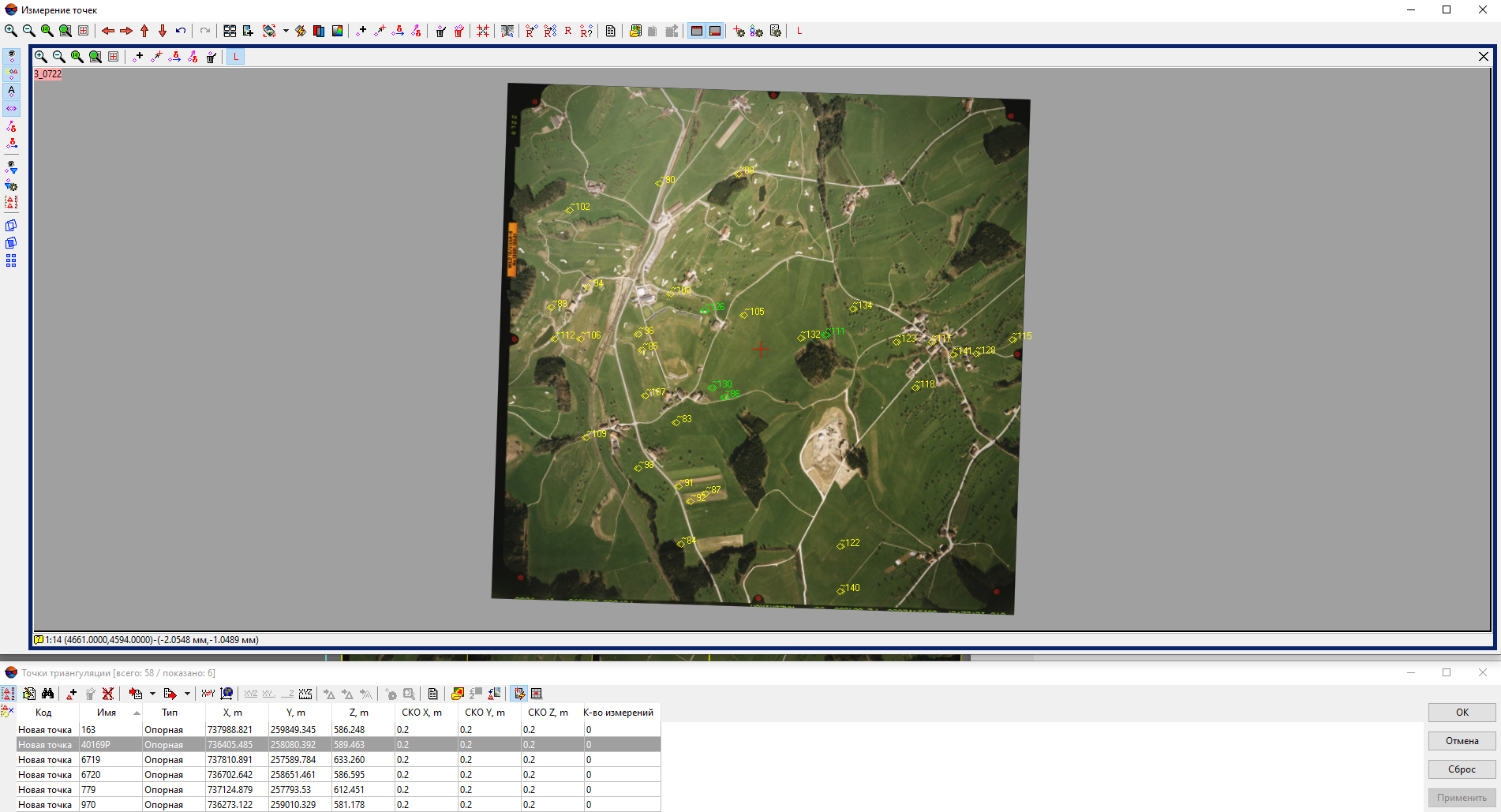The width and height of the screenshot is (1501, 812).
Task: Click the binoculars search icon in points toolbar
Action: [x=47, y=694]
